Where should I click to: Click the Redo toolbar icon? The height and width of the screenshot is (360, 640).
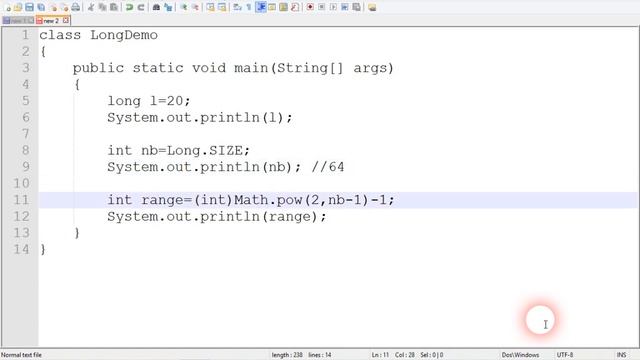(x=141, y=7)
